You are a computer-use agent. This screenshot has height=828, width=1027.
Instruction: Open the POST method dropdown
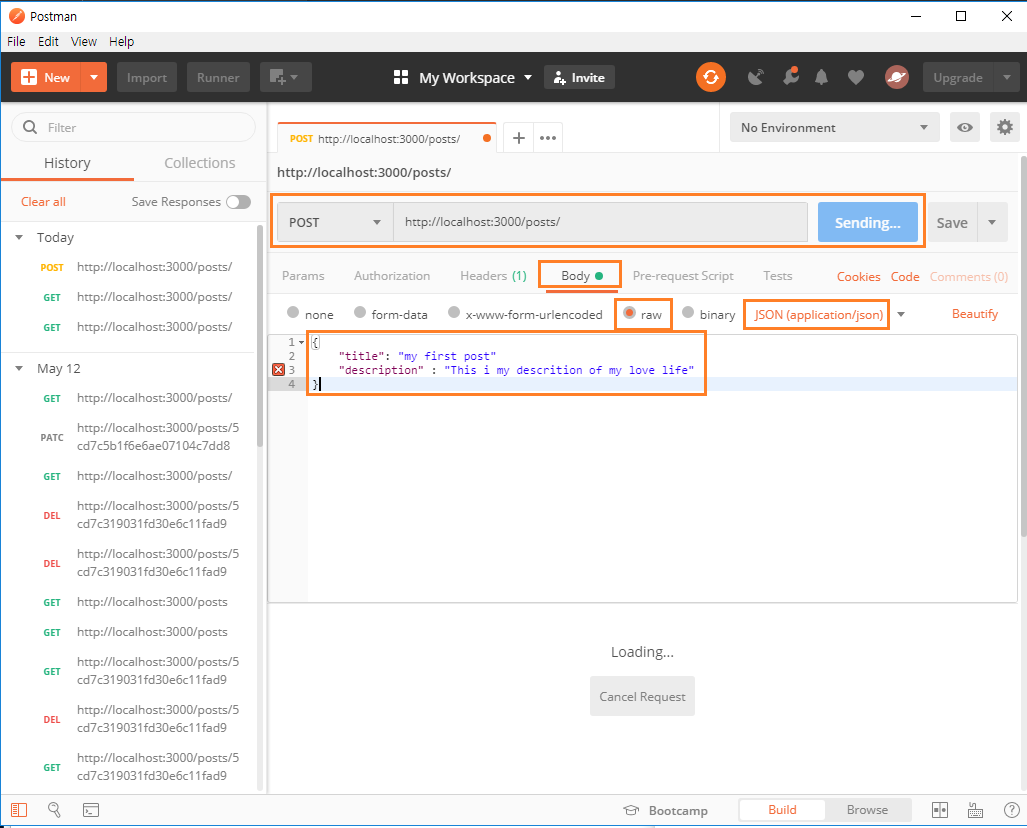tap(335, 222)
